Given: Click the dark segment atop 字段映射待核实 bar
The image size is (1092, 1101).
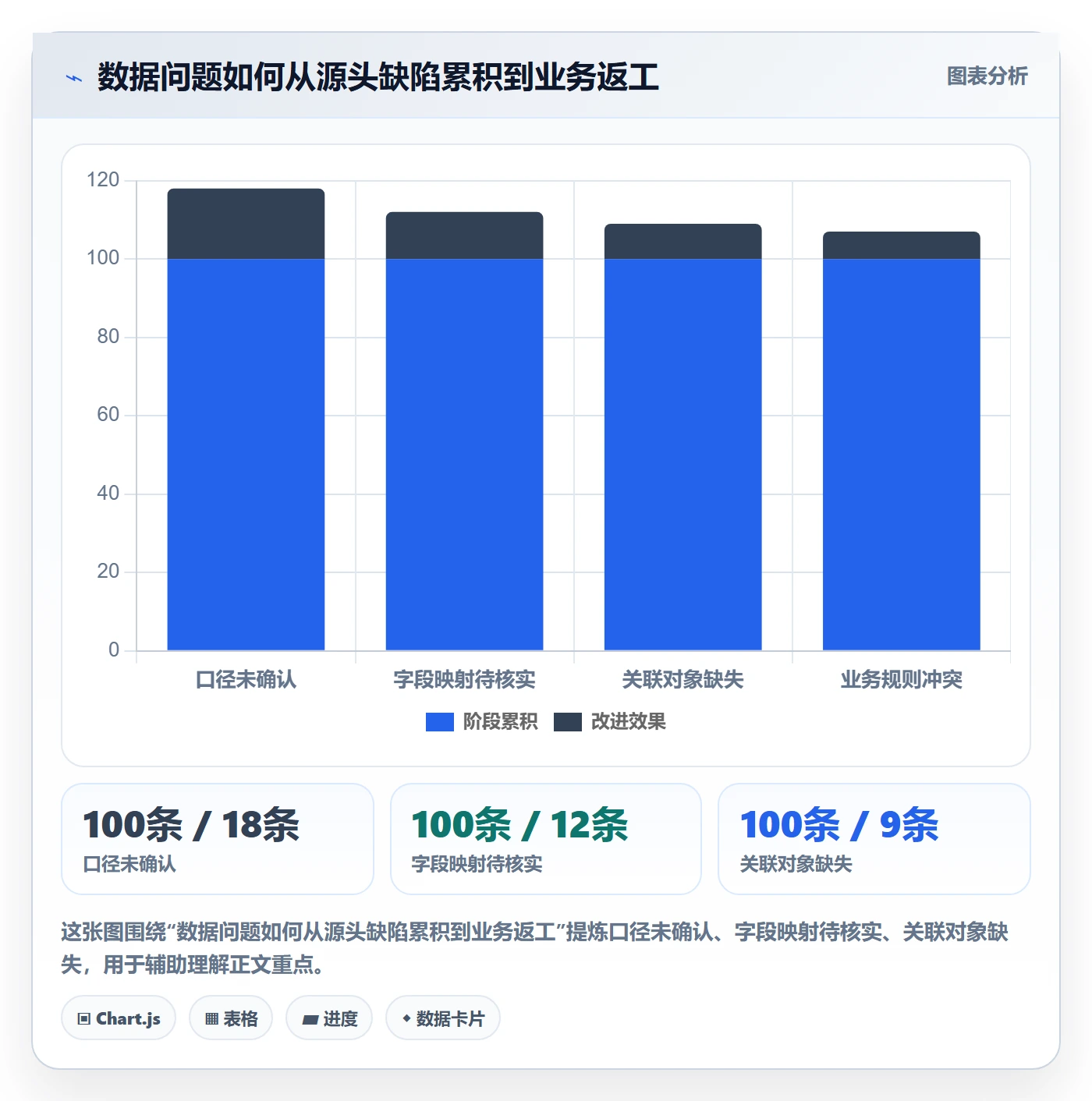Looking at the screenshot, I should click(464, 235).
